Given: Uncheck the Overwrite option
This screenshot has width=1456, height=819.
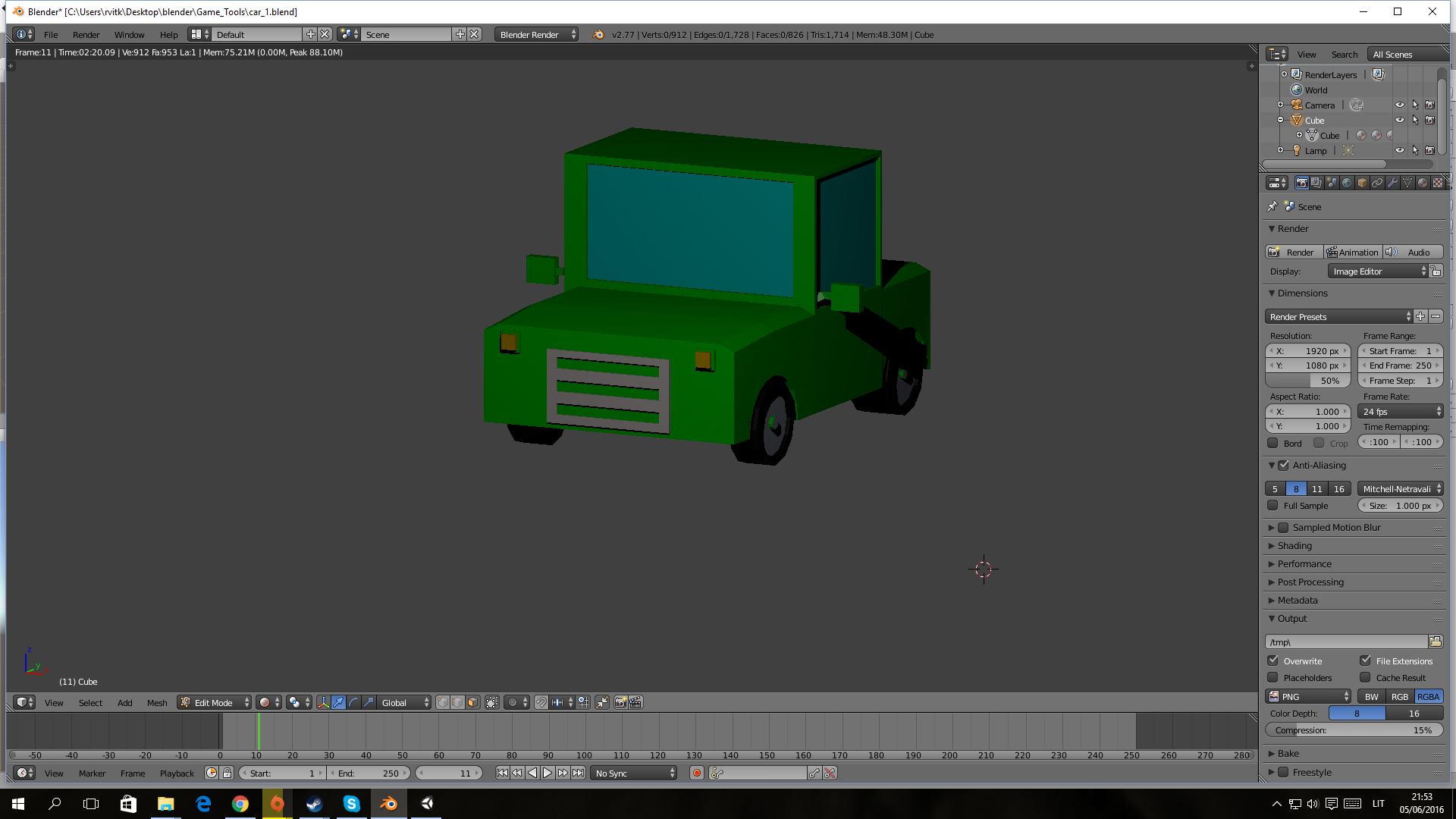Looking at the screenshot, I should point(1272,661).
